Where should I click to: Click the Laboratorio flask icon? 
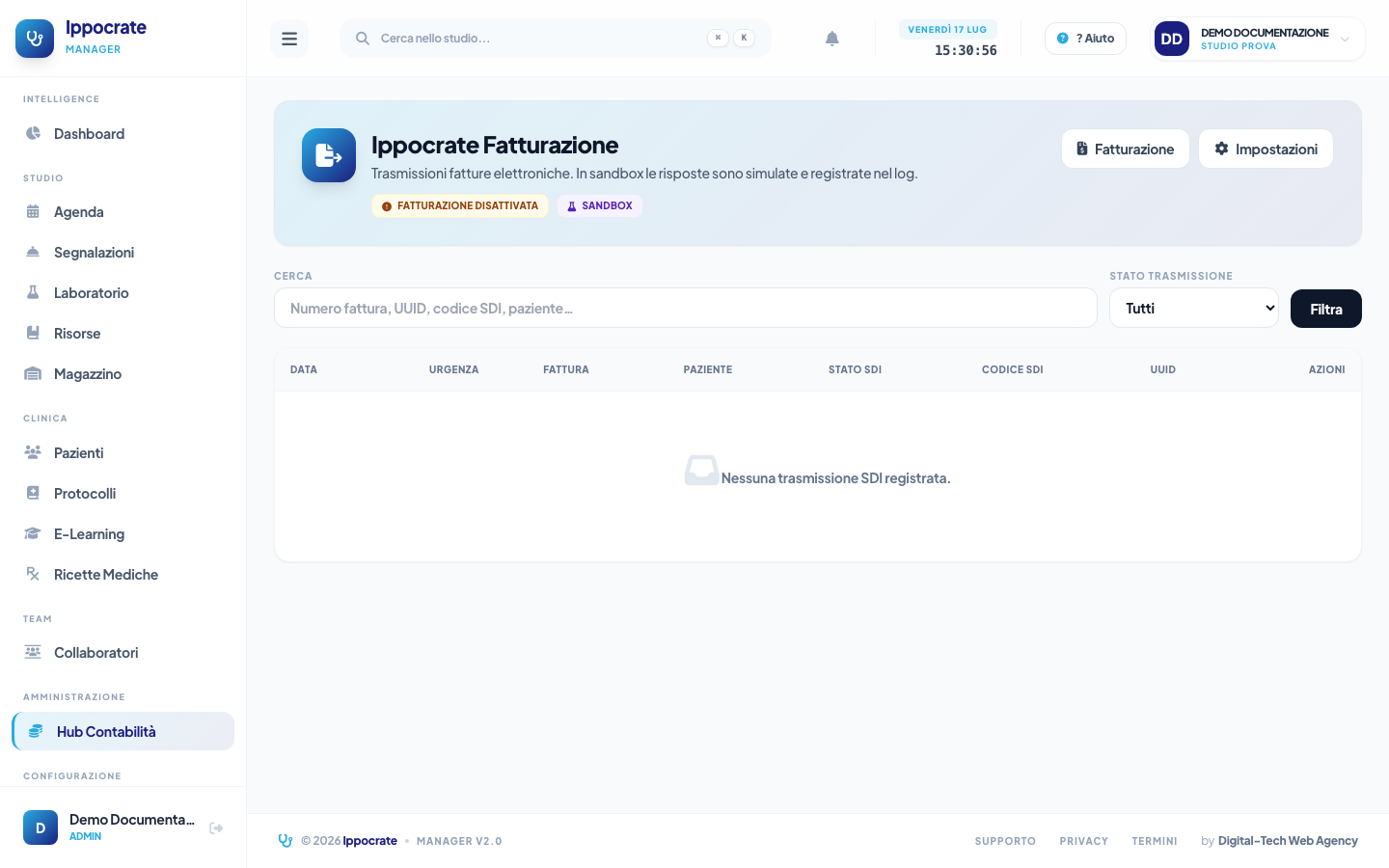pos(33,292)
